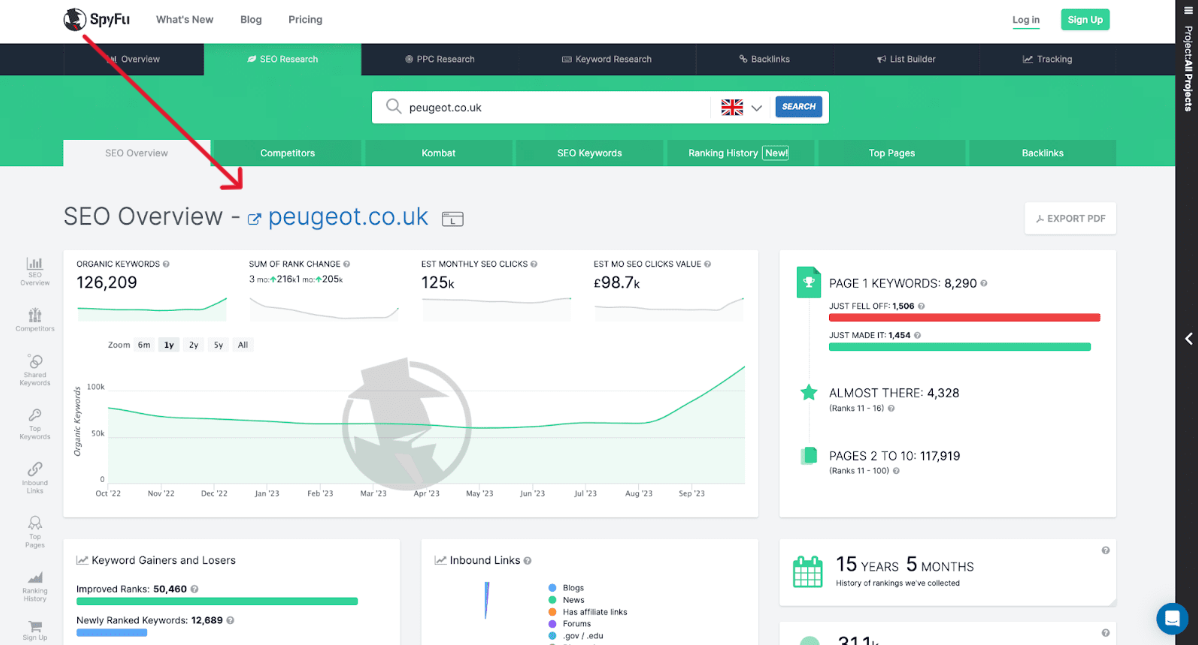Image resolution: width=1198 pixels, height=645 pixels.
Task: Click the red Just Fell Off bar
Action: point(964,317)
